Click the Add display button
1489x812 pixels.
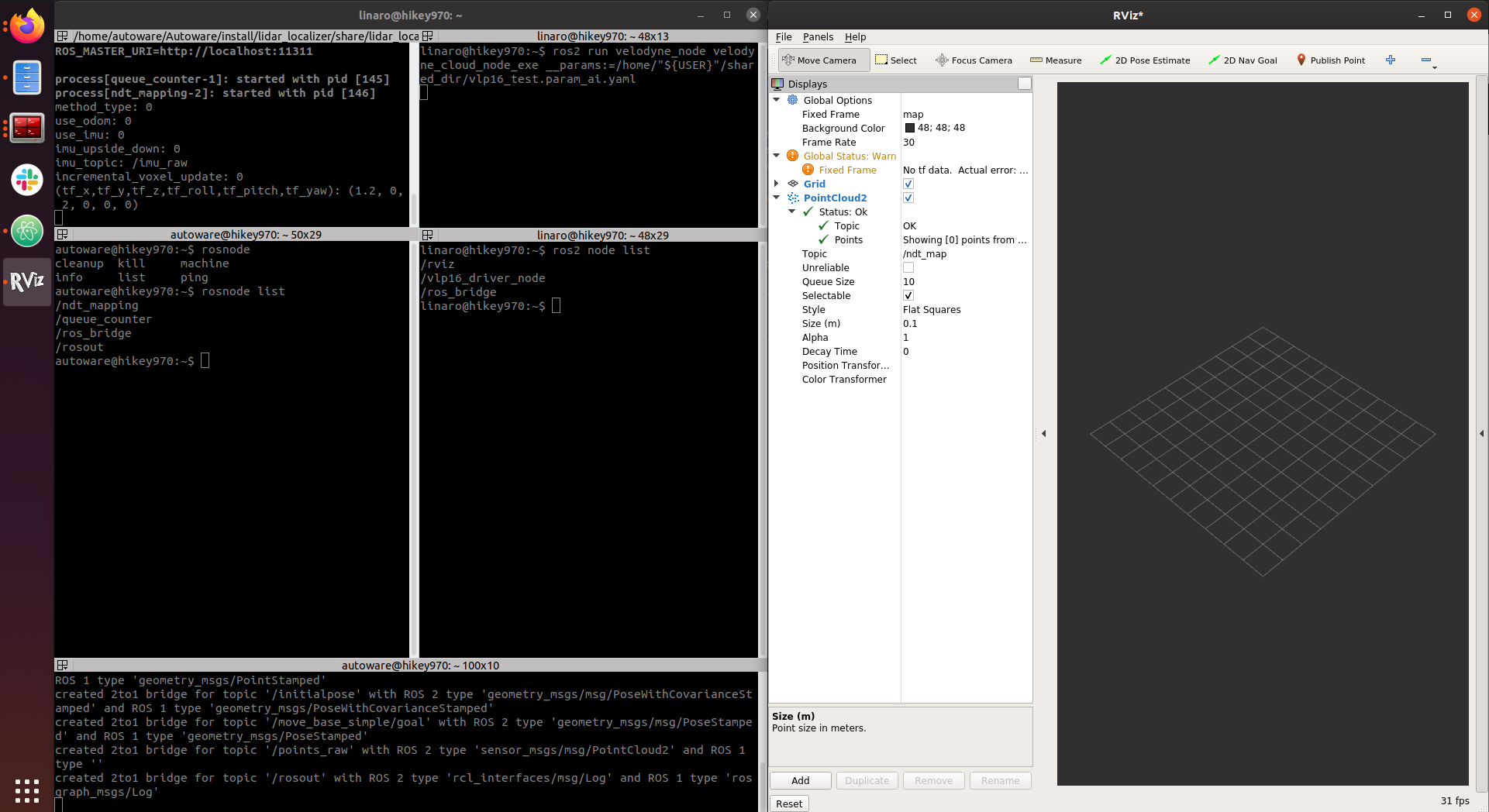click(x=800, y=781)
